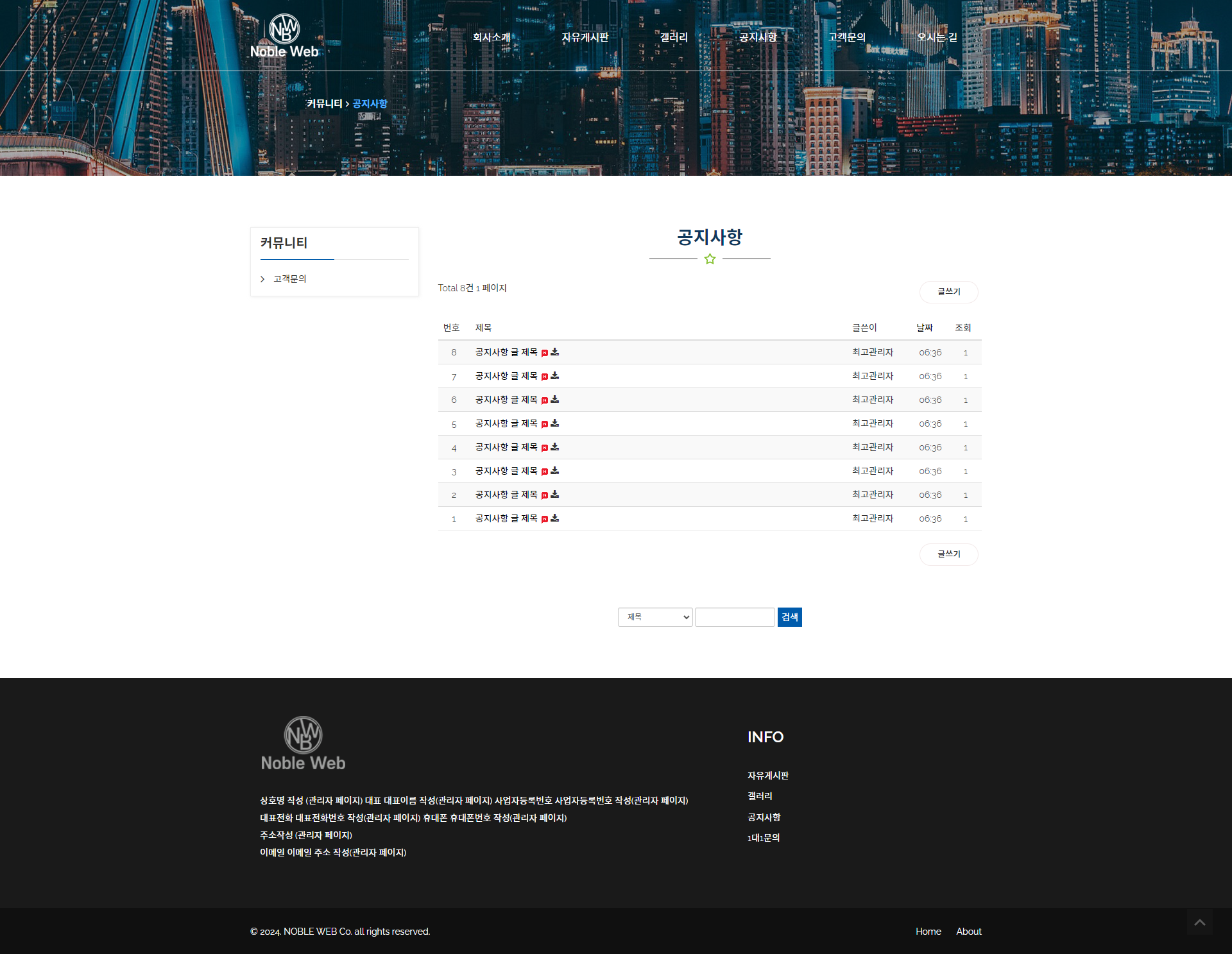Viewport: 1232px width, 954px height.
Task: Click the footer Noble Web logo
Action: pos(303,744)
